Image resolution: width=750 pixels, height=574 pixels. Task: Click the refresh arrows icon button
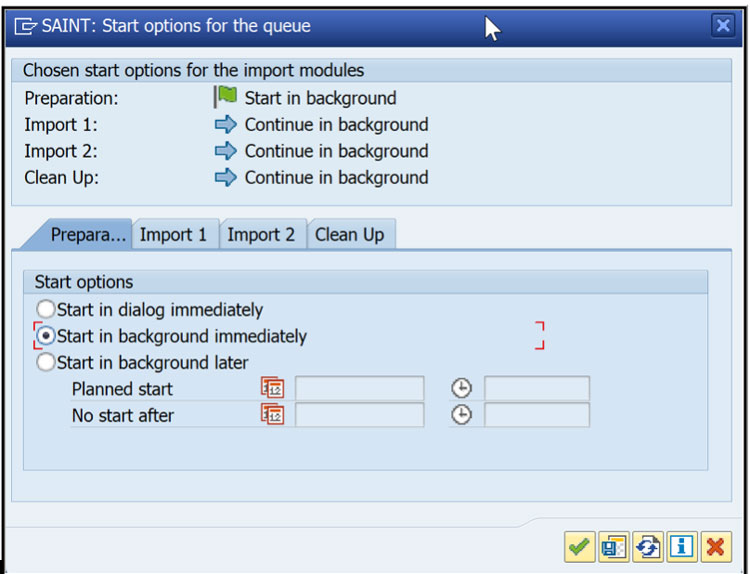coord(647,546)
